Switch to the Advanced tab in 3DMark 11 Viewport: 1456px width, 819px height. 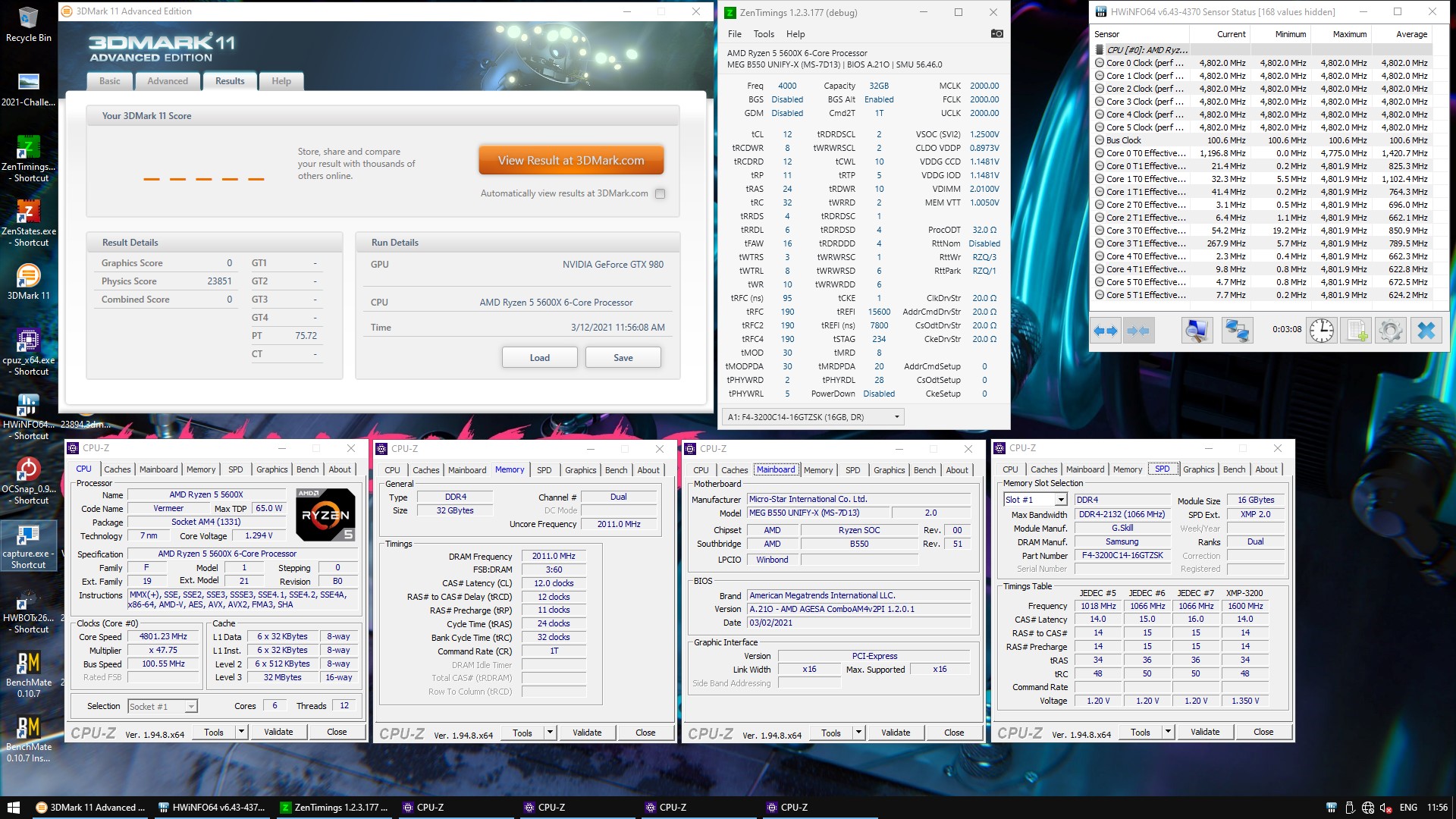coord(168,81)
